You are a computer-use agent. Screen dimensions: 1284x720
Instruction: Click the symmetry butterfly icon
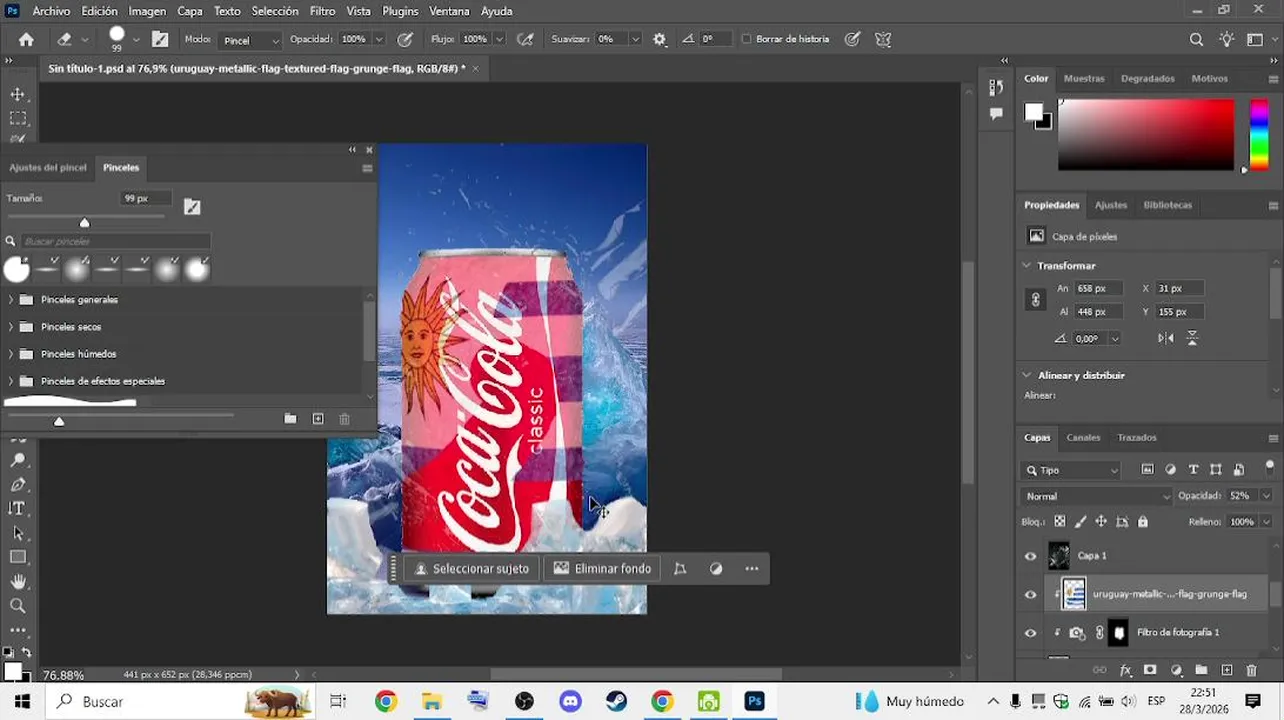point(883,39)
